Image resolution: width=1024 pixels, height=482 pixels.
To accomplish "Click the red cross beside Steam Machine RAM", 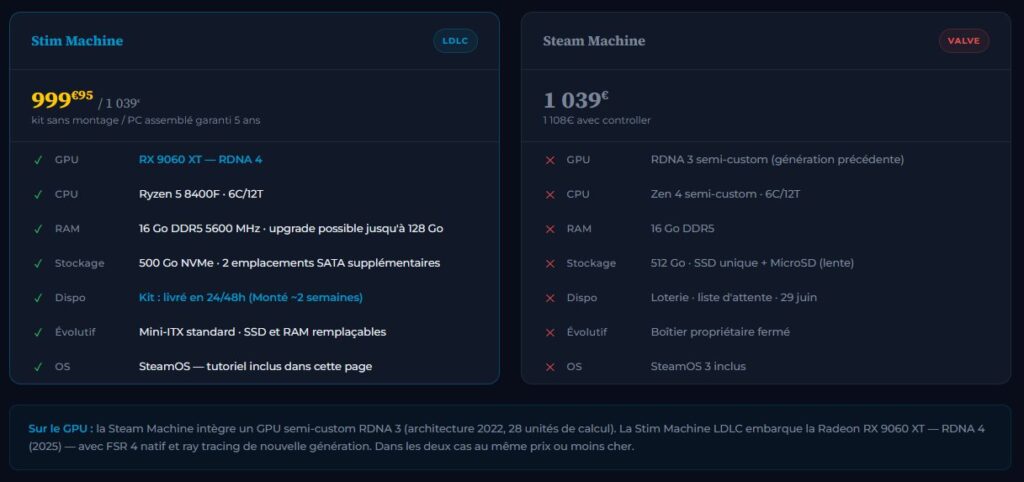I will (x=550, y=229).
